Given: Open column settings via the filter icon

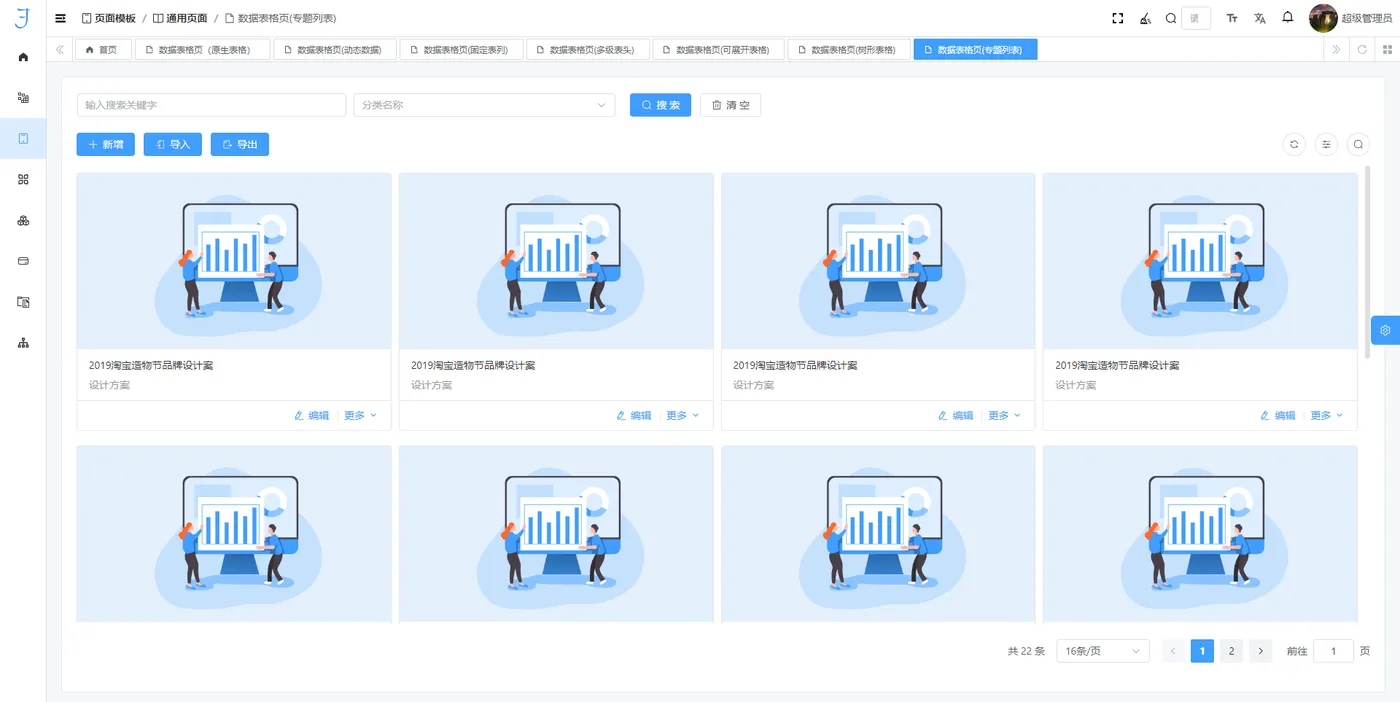Looking at the screenshot, I should (x=1326, y=144).
